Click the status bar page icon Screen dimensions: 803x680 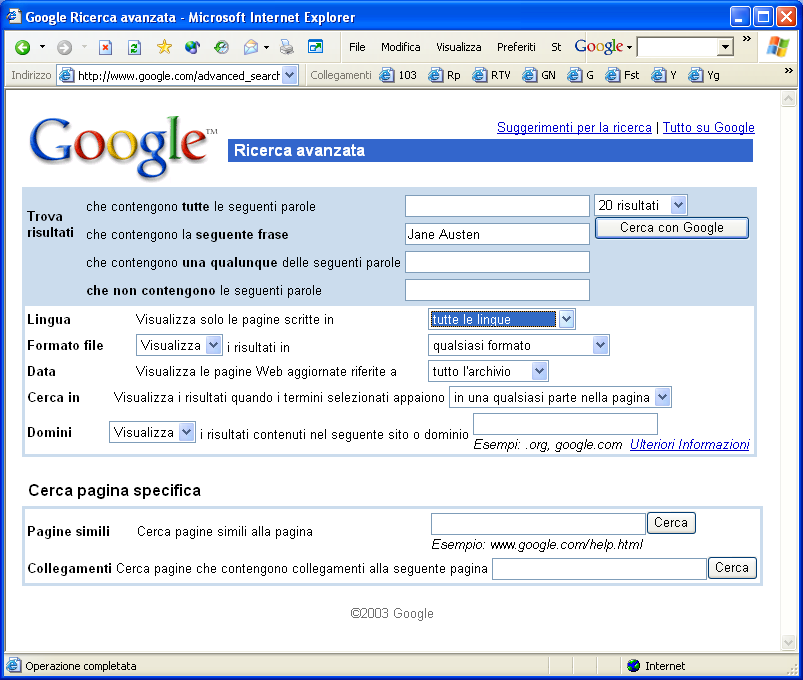coord(13,665)
